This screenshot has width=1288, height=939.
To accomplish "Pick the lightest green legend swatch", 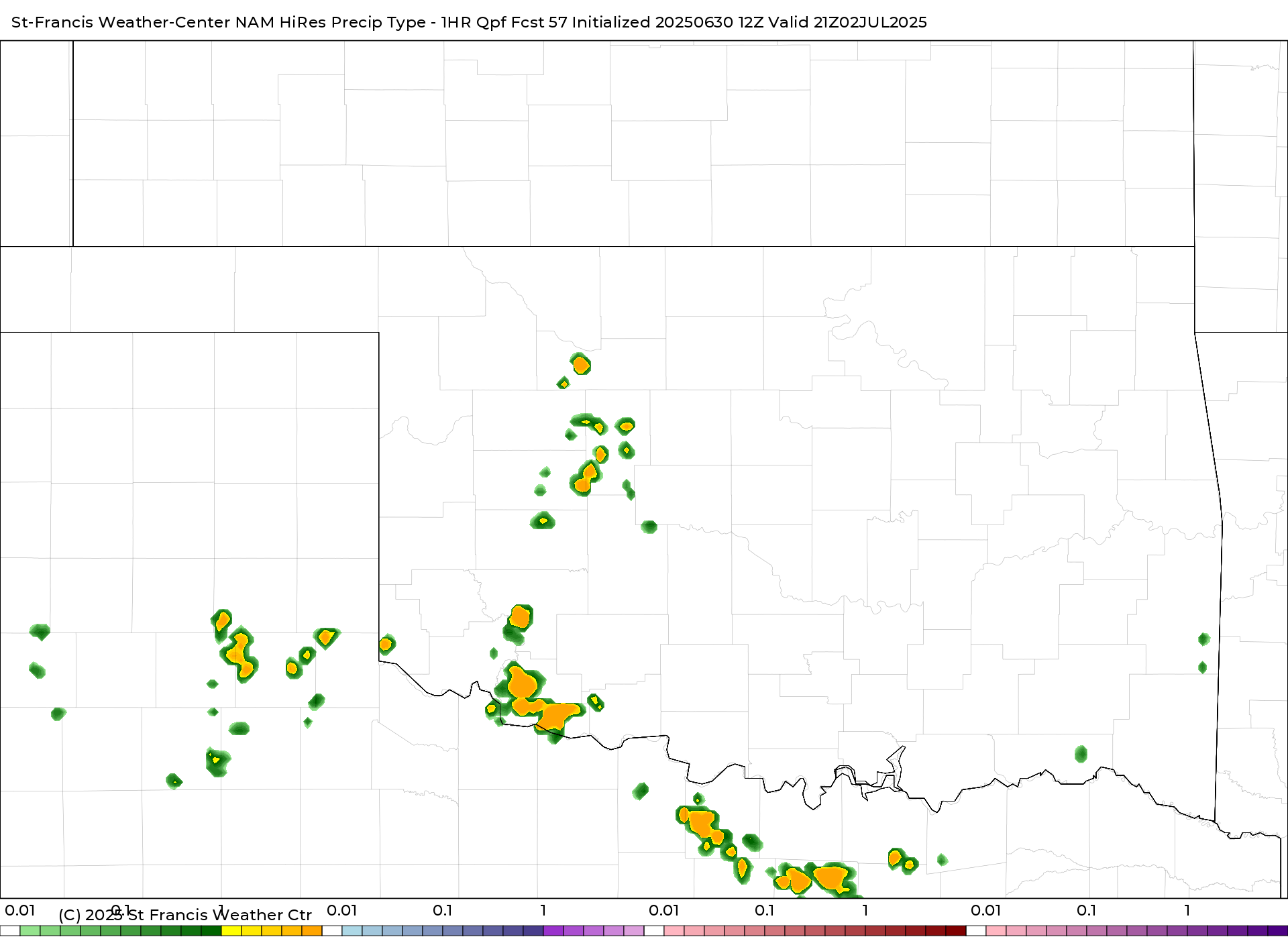I will pos(30,931).
